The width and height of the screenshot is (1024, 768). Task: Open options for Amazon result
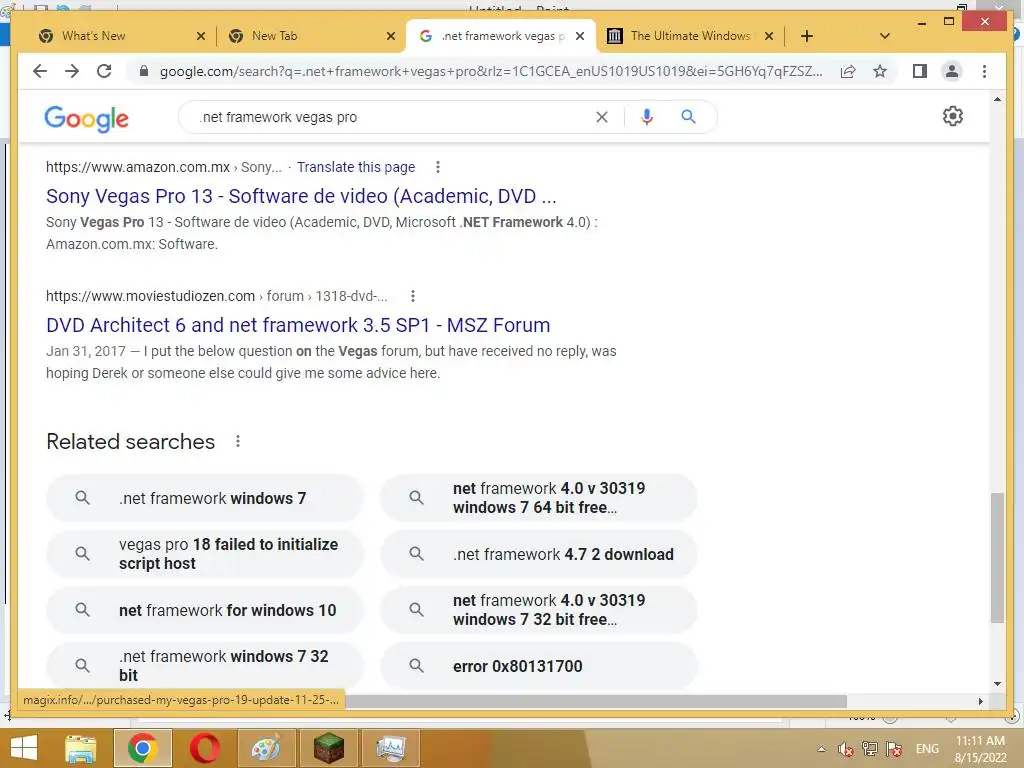pos(438,167)
